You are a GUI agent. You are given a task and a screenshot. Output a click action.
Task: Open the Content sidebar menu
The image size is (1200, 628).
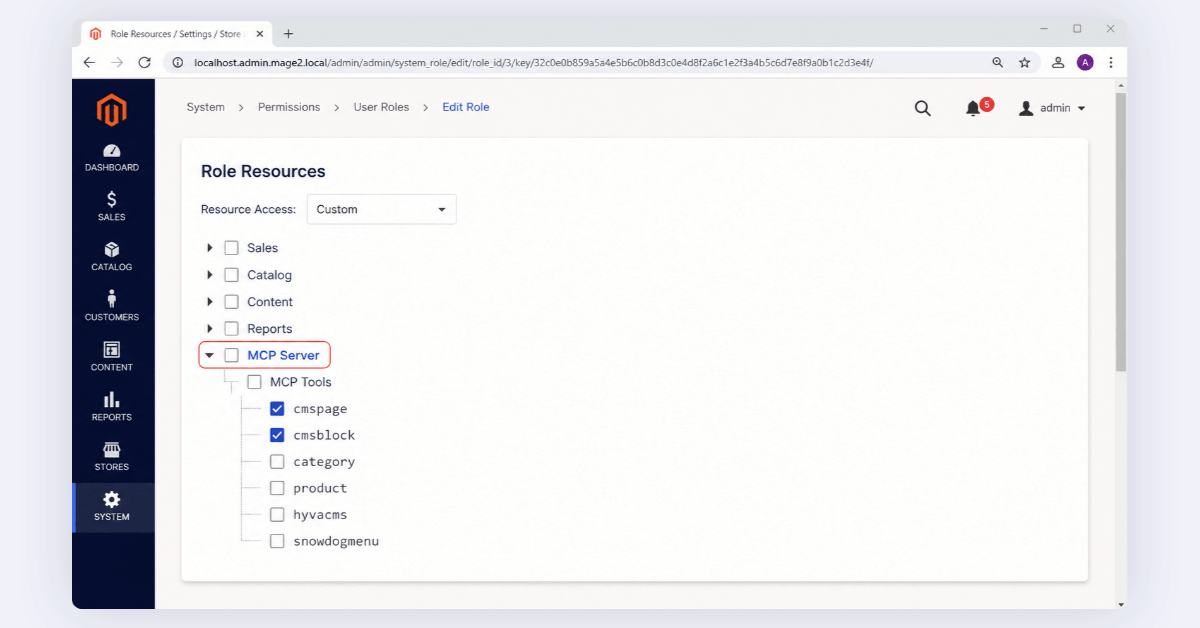[x=112, y=358]
